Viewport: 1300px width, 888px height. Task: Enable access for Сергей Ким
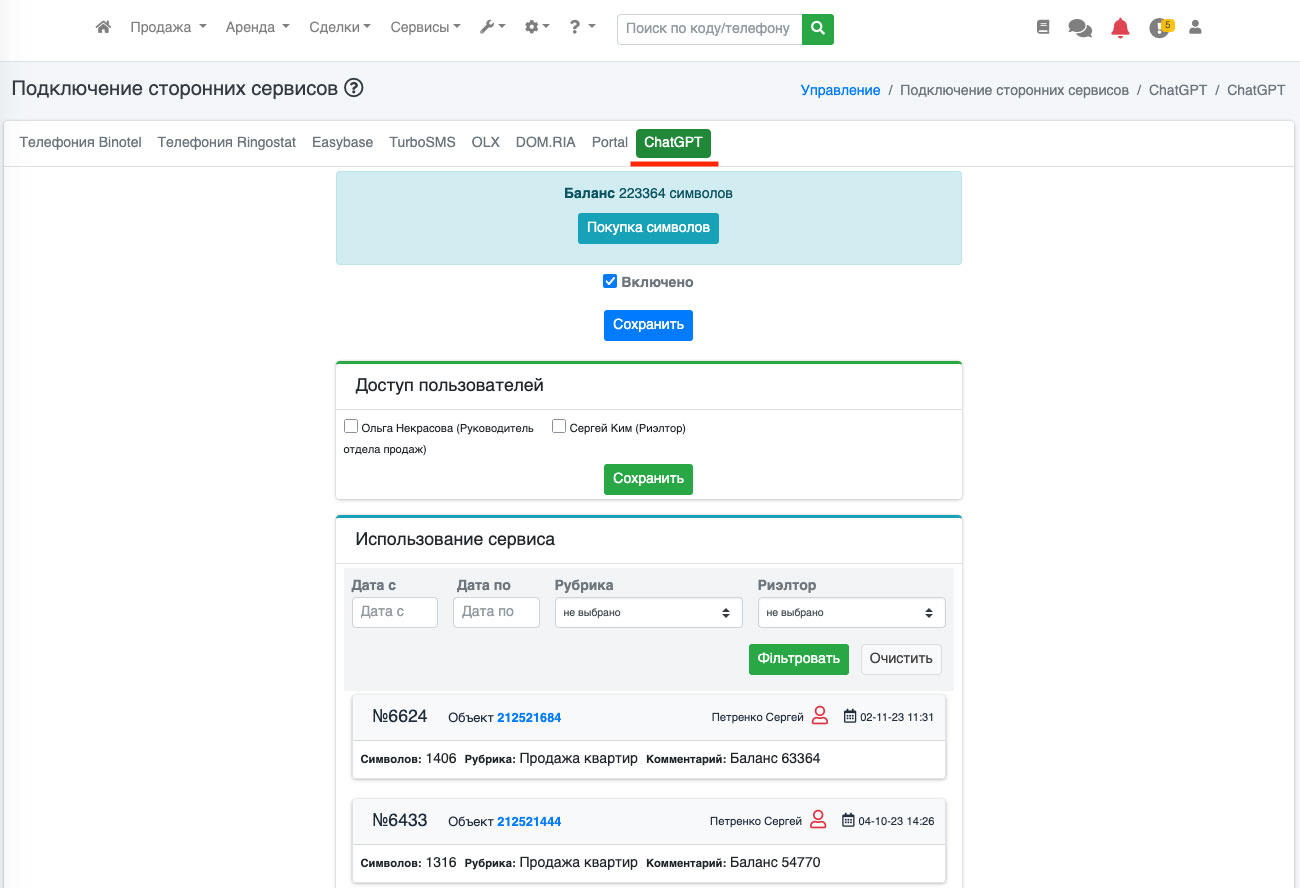click(559, 426)
